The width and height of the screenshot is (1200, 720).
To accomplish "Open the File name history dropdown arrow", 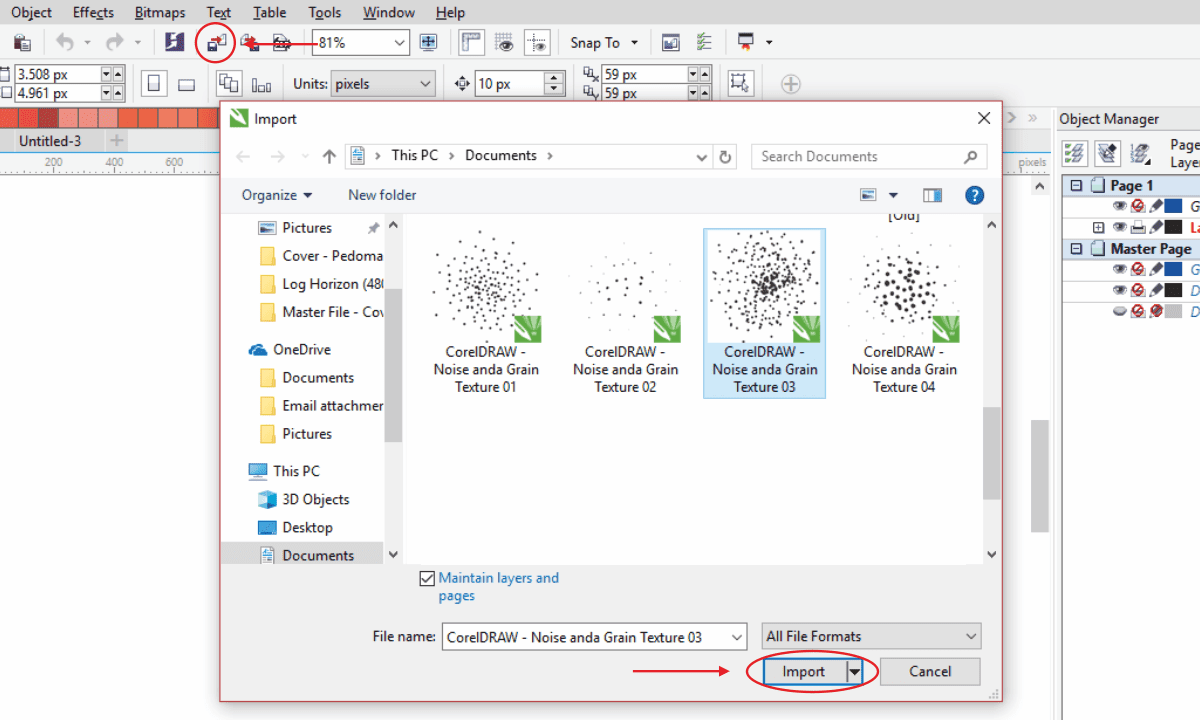I will (737, 637).
